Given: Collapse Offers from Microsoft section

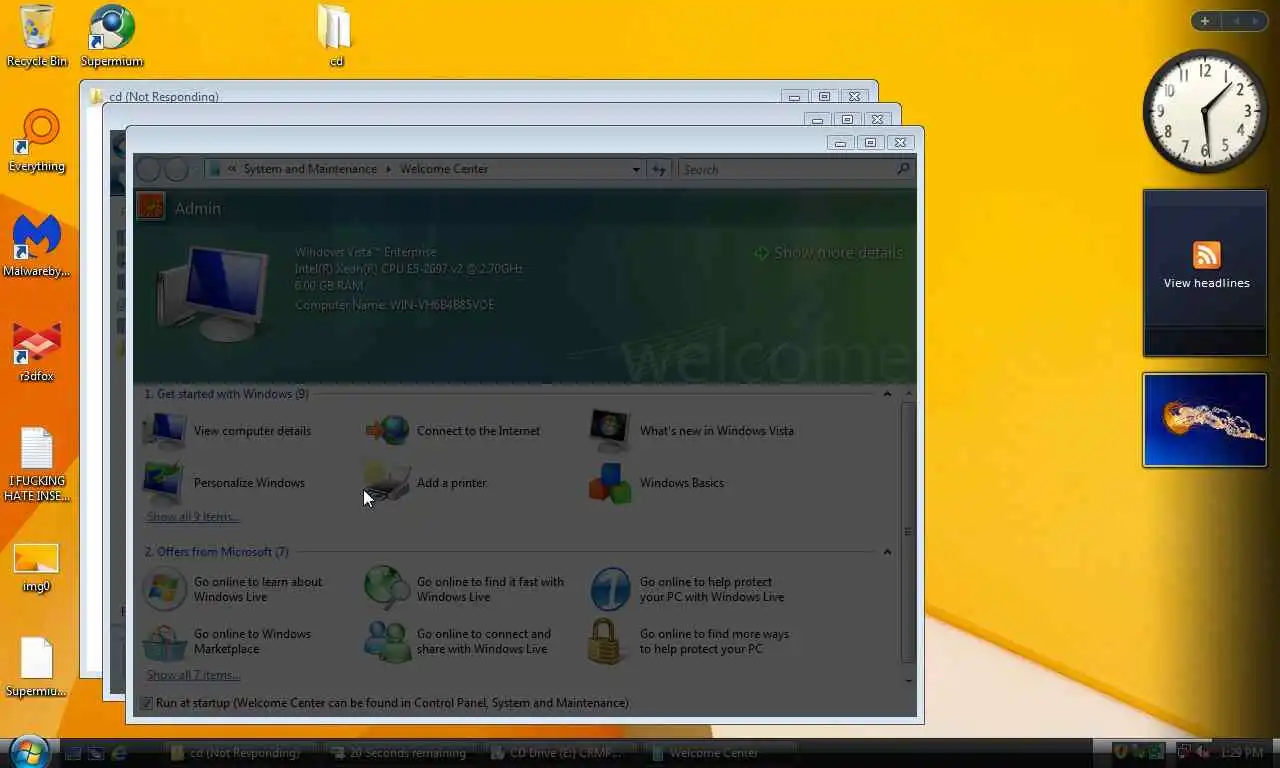Looking at the screenshot, I should coord(887,552).
